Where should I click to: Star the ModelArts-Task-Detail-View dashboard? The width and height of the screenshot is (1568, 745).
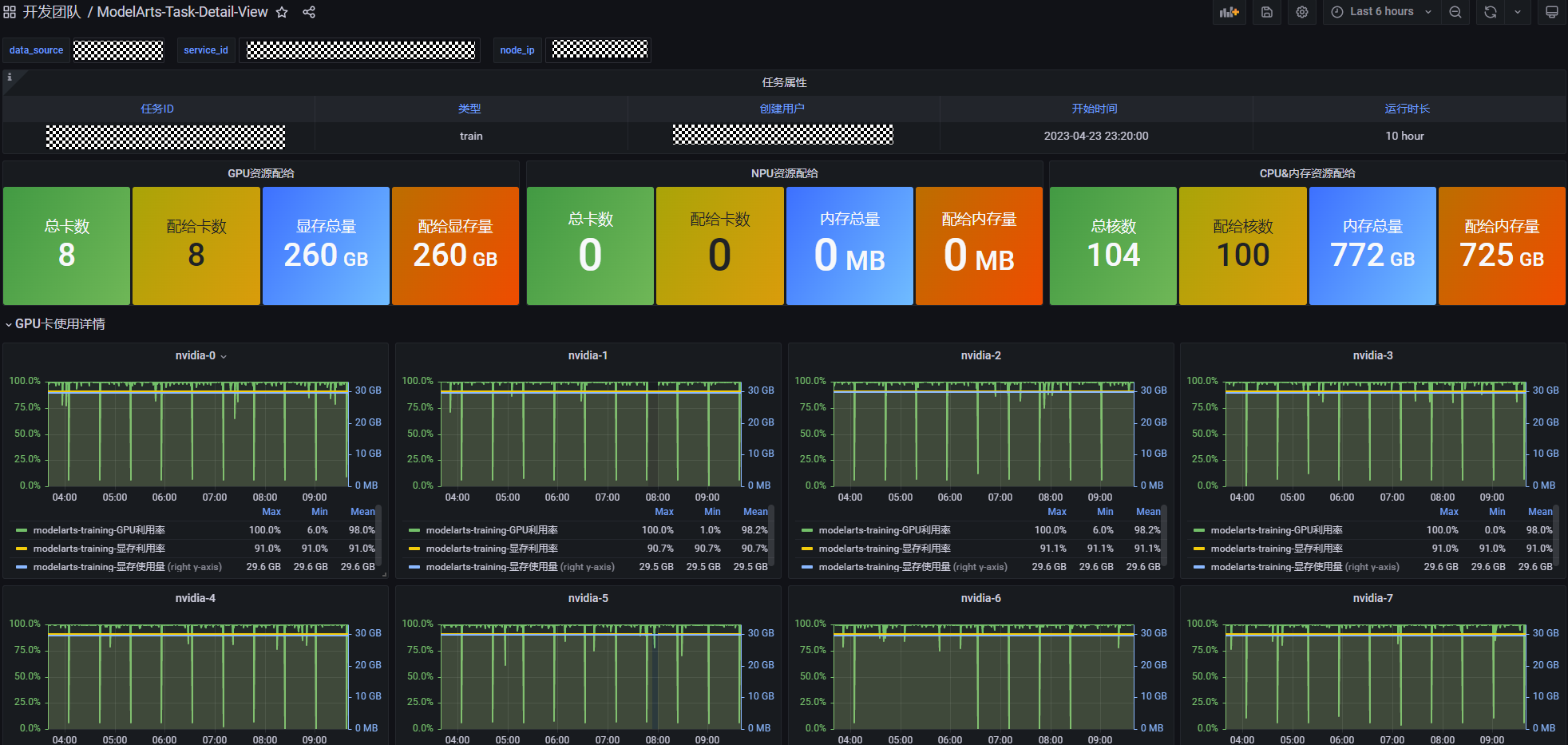point(282,12)
